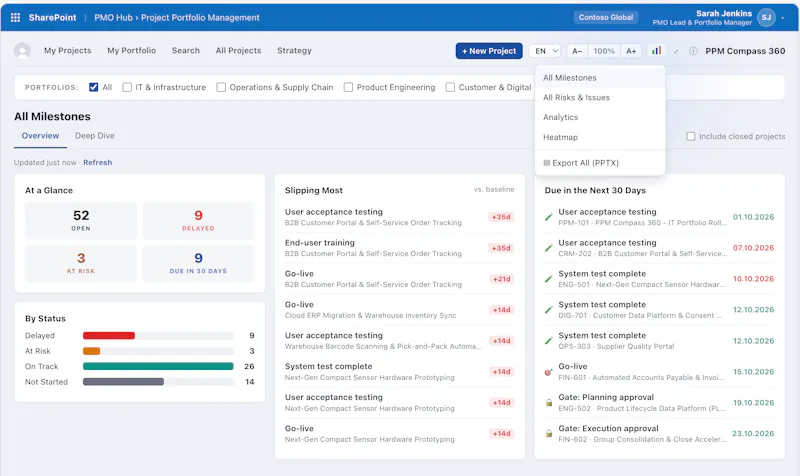The image size is (800, 476).
Task: Check the IT & Infrastructure portfolio filter
Action: (x=127, y=87)
